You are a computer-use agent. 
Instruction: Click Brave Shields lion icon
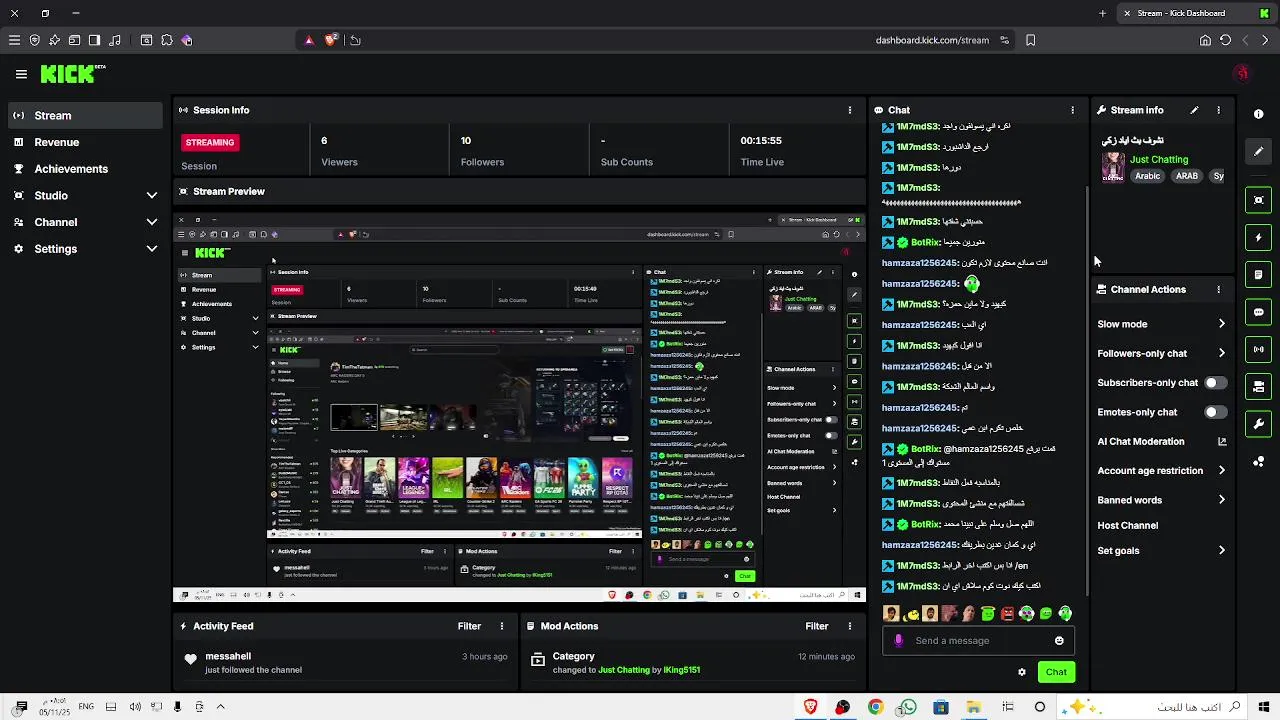[330, 40]
